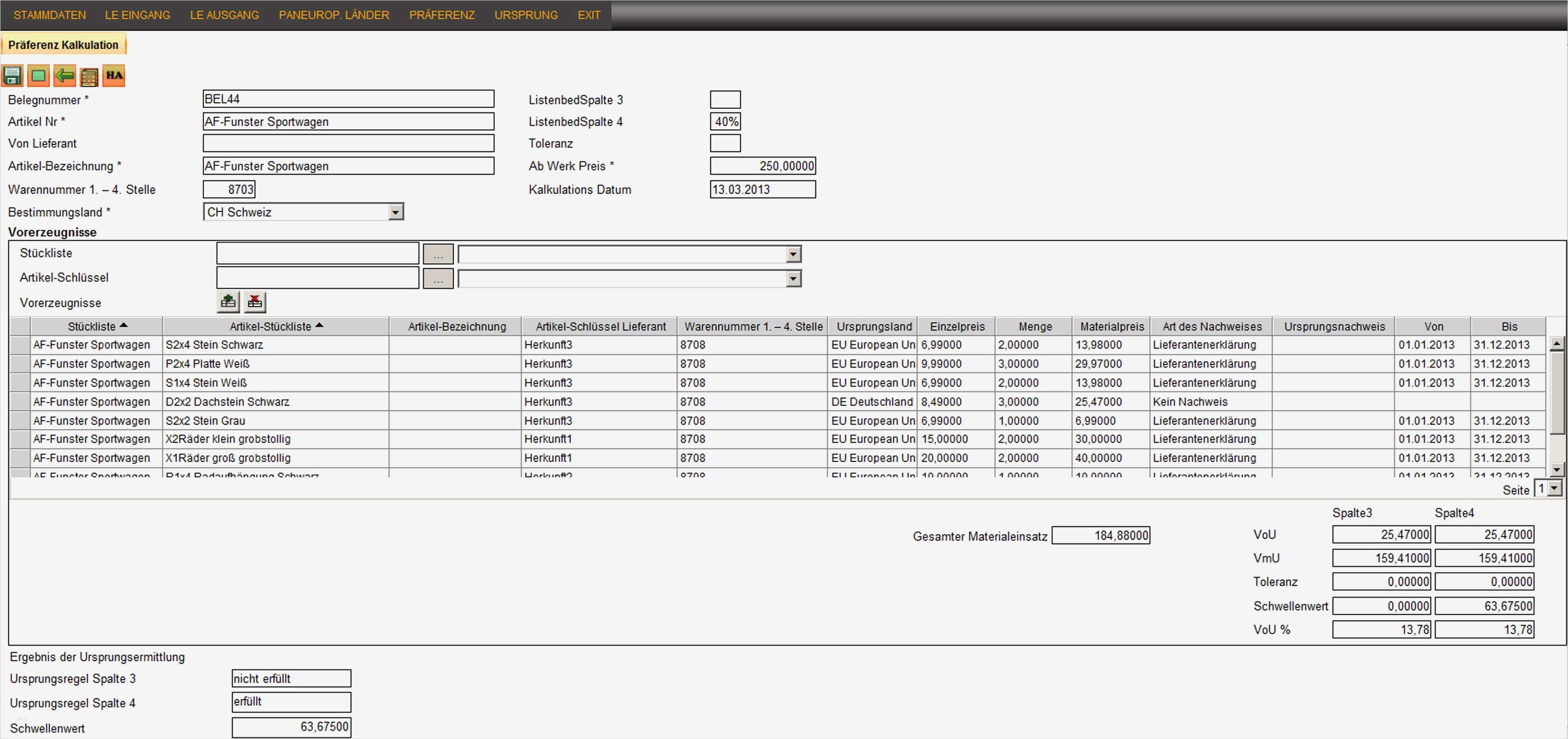Expand the Stückliste combo box arrow
The width and height of the screenshot is (1568, 739).
click(x=793, y=254)
